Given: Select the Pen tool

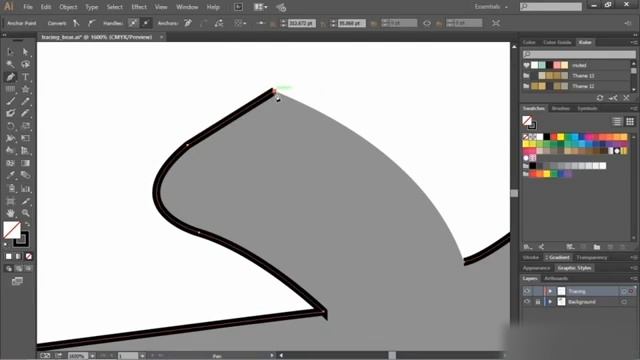Looking at the screenshot, I should coord(10,77).
